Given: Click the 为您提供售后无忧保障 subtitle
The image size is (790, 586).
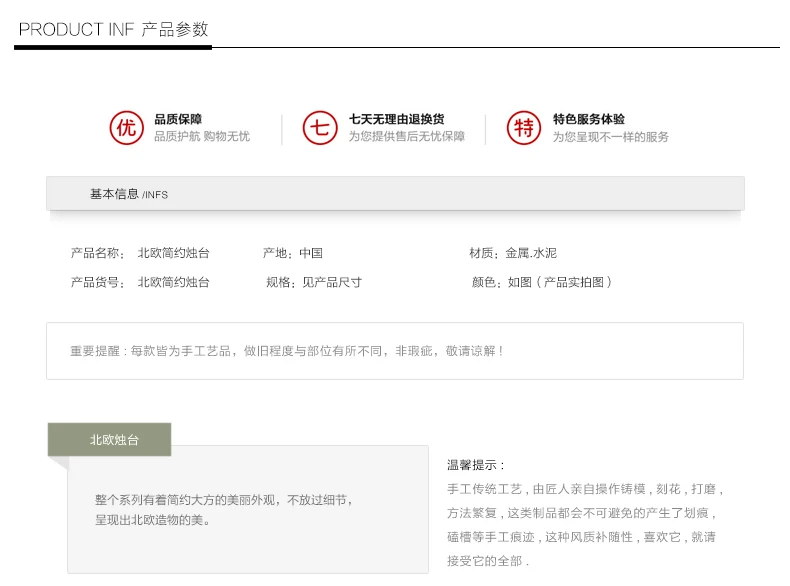Looking at the screenshot, I should [407, 137].
